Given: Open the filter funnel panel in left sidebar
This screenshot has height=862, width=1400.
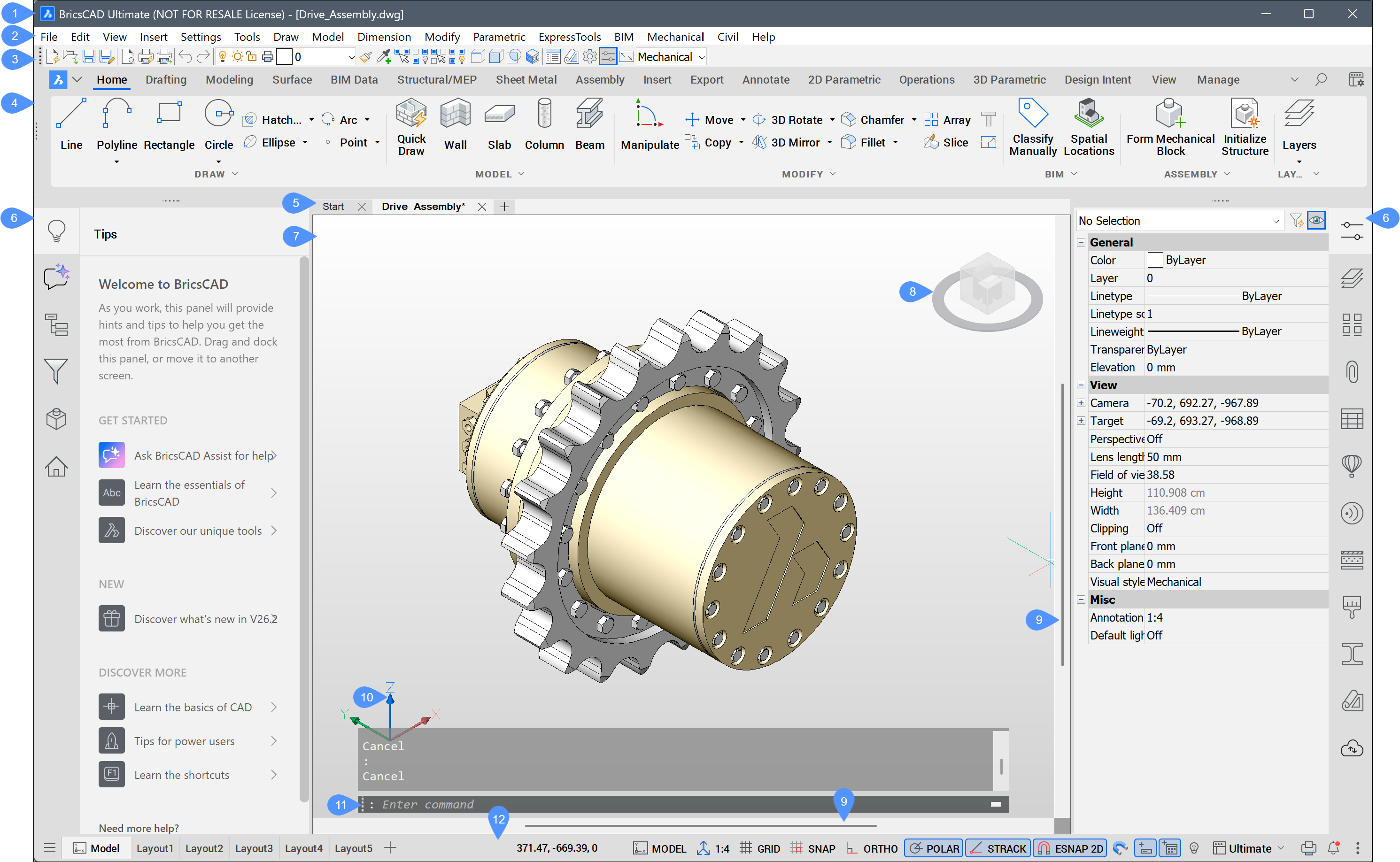Looking at the screenshot, I should tap(56, 372).
